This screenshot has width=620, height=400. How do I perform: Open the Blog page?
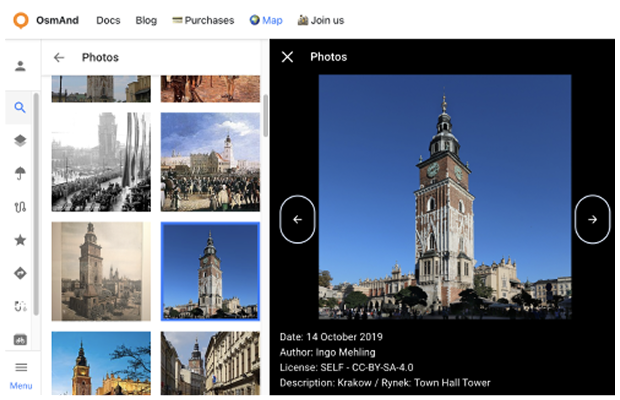[146, 20]
